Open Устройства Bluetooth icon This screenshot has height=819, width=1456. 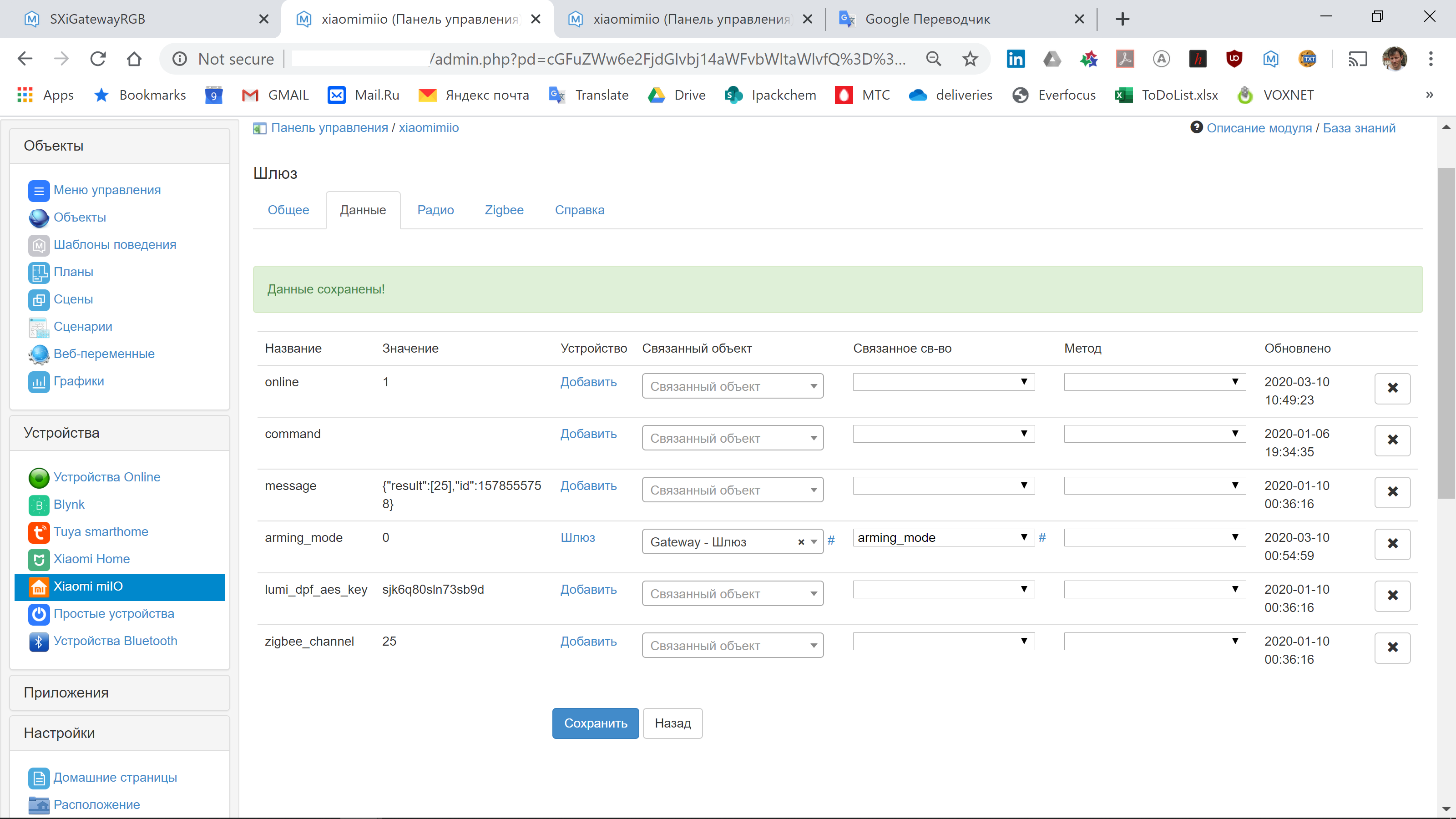pyautogui.click(x=38, y=642)
